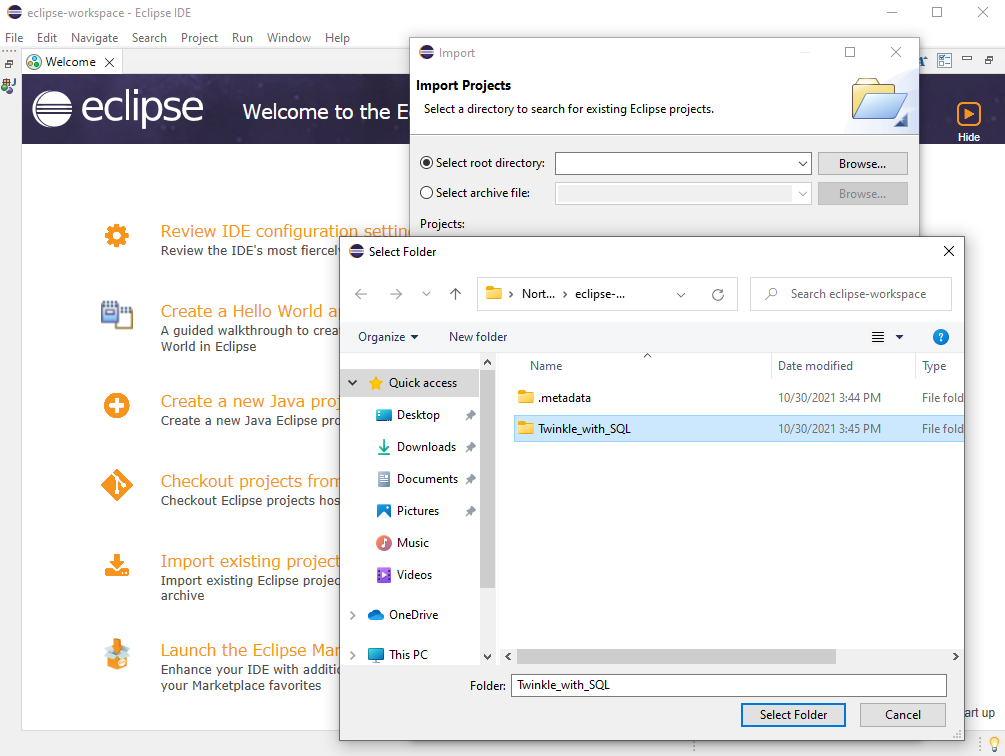Image resolution: width=1005 pixels, height=756 pixels.
Task: Open Launch the Eclipse Marketplace link
Action: tap(249, 650)
